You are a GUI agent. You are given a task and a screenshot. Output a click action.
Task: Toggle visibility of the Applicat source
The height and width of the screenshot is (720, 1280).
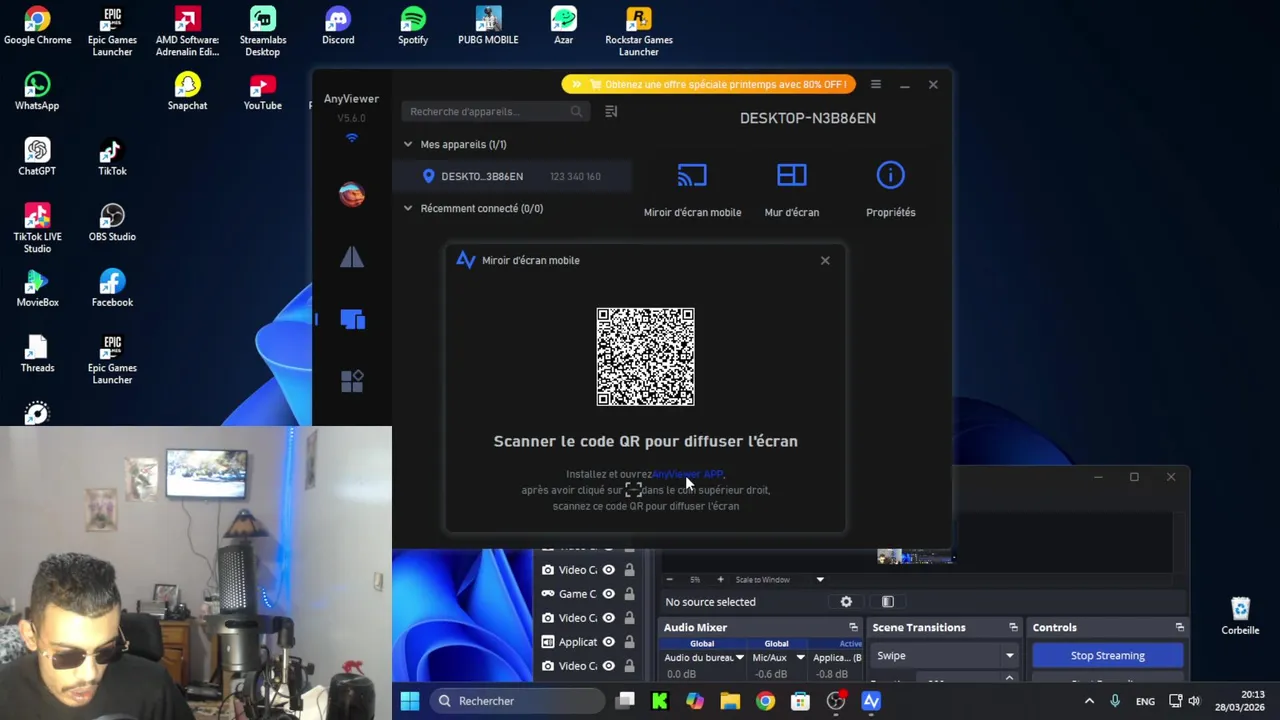pos(608,642)
